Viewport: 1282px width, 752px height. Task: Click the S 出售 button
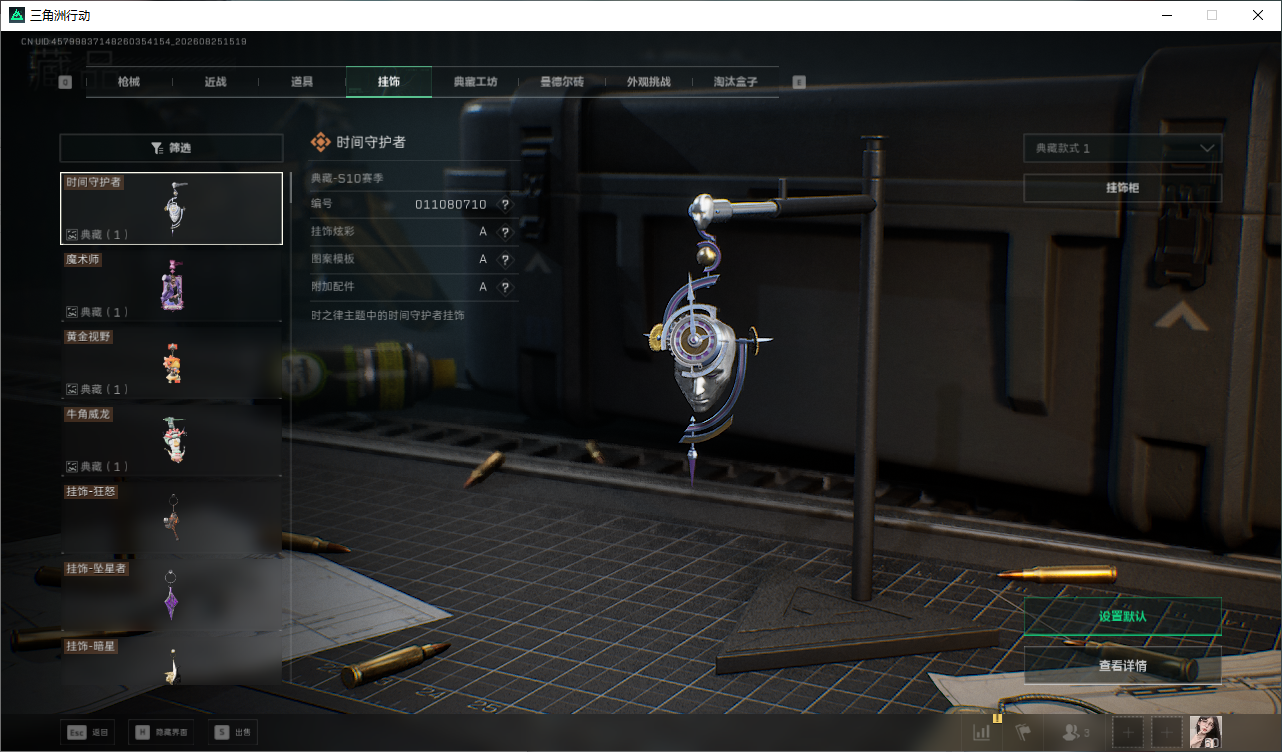pos(233,732)
